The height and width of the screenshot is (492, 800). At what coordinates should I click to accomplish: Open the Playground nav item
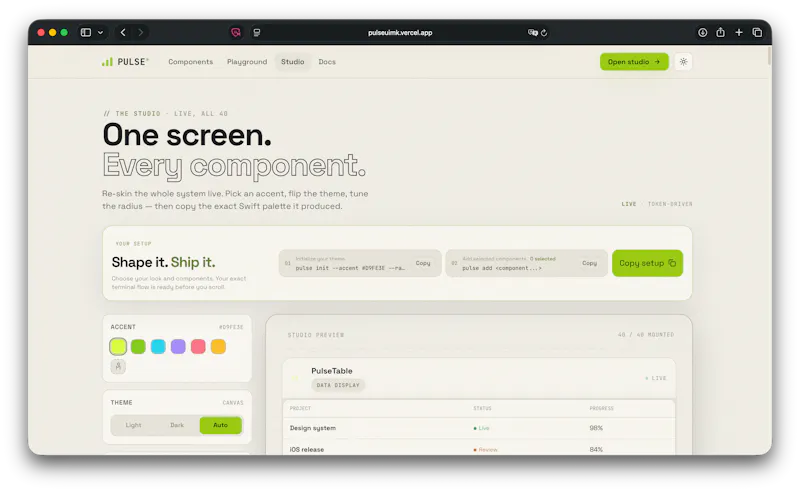(247, 62)
